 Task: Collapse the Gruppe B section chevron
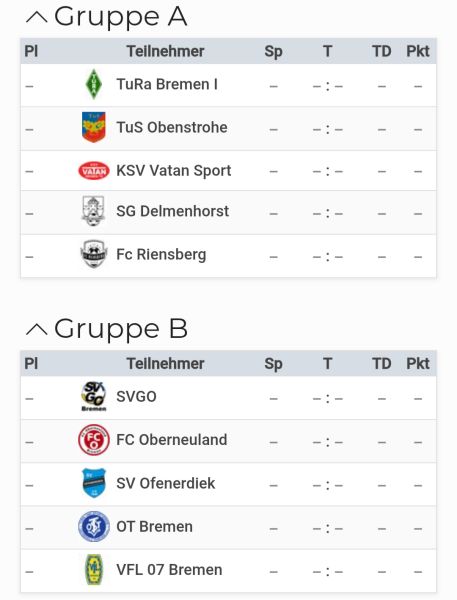click(37, 329)
